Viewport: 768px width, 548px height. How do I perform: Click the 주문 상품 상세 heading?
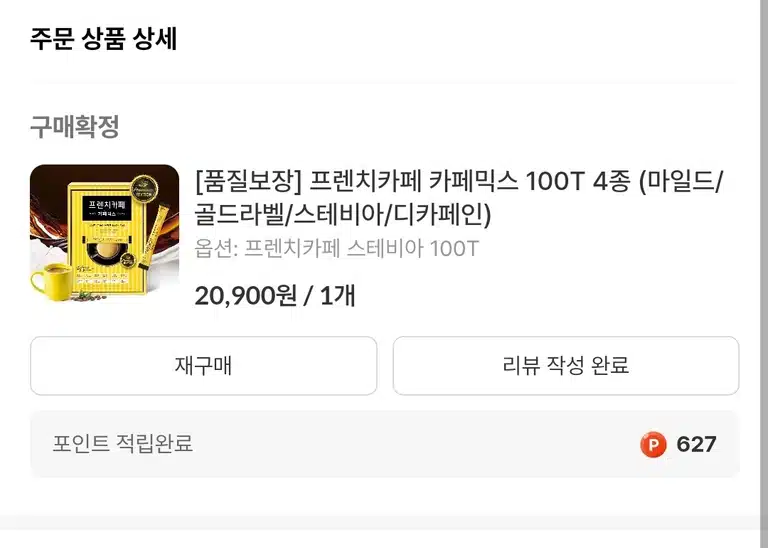tap(103, 39)
